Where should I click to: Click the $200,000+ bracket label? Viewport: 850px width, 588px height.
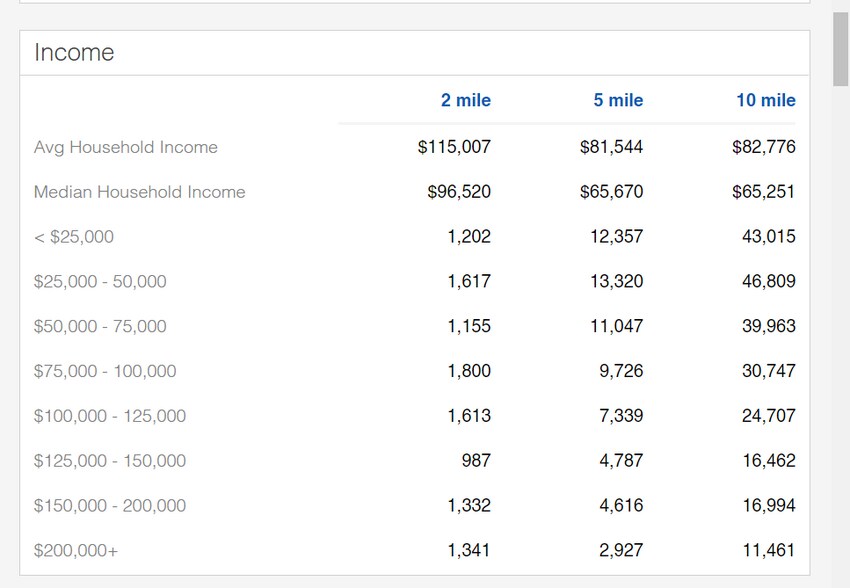click(76, 550)
